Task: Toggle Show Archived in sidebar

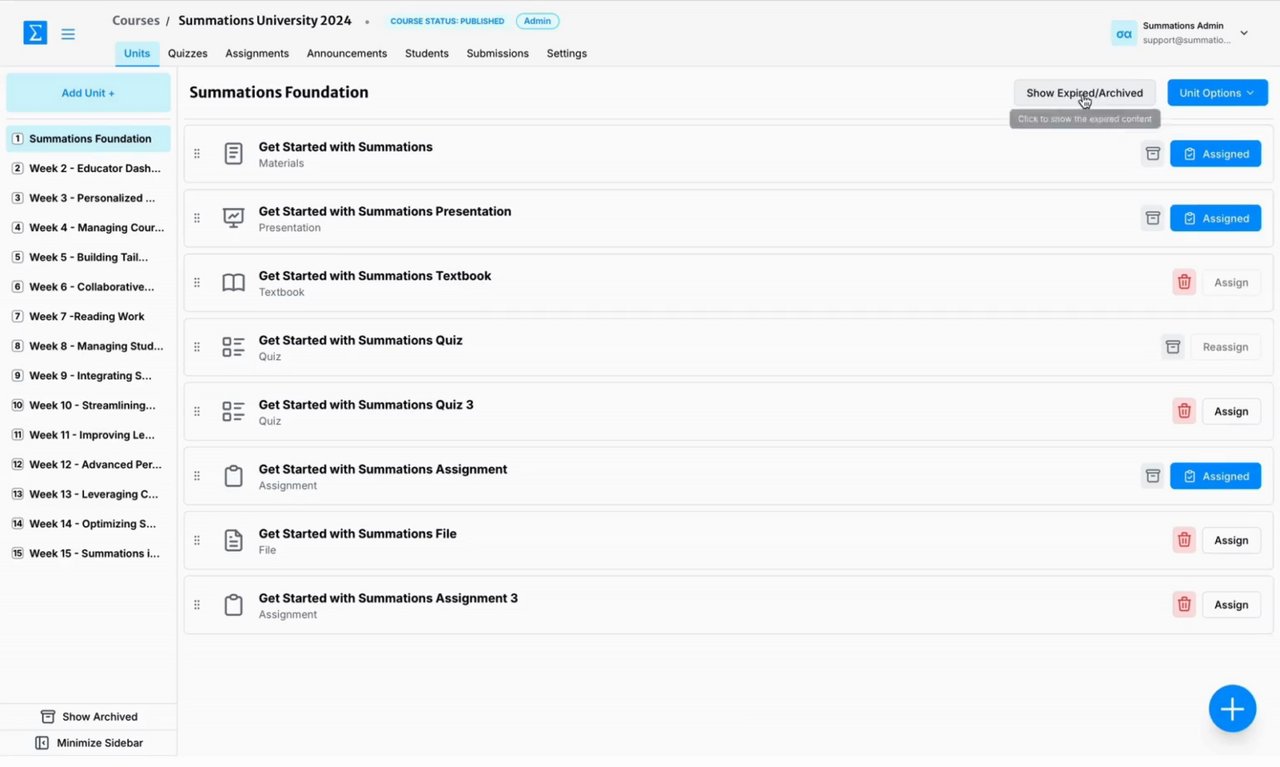Action: pyautogui.click(x=89, y=717)
